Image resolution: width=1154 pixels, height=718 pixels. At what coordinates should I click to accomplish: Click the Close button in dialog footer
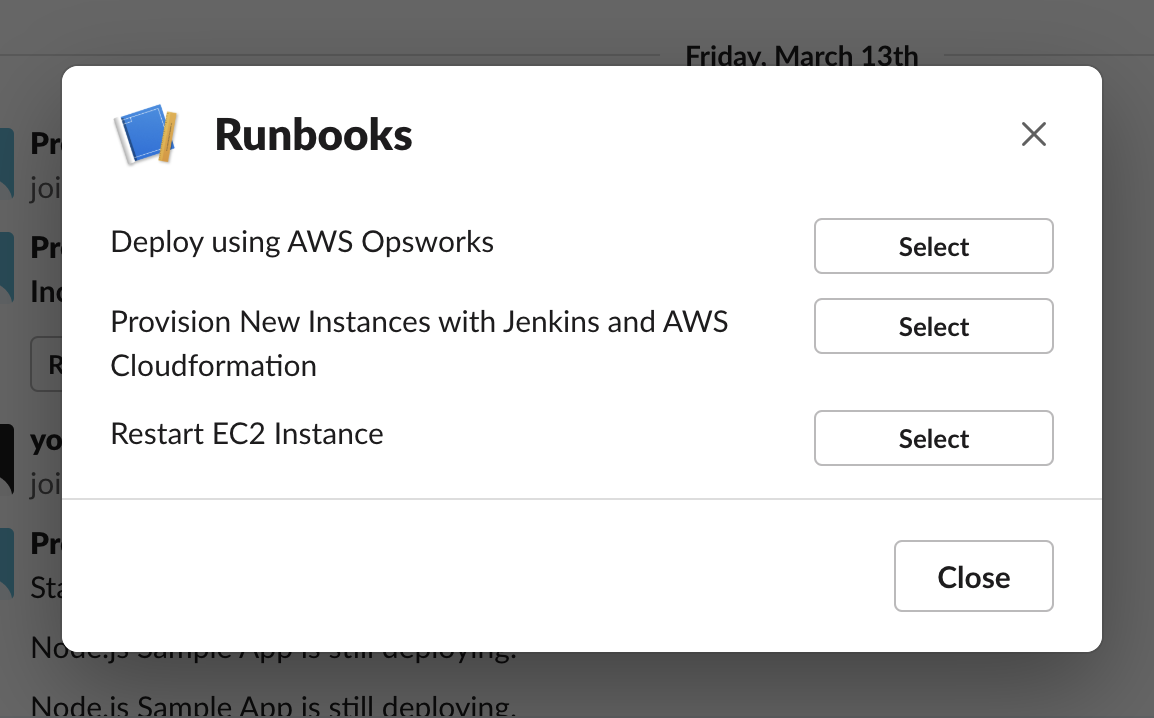click(x=973, y=576)
